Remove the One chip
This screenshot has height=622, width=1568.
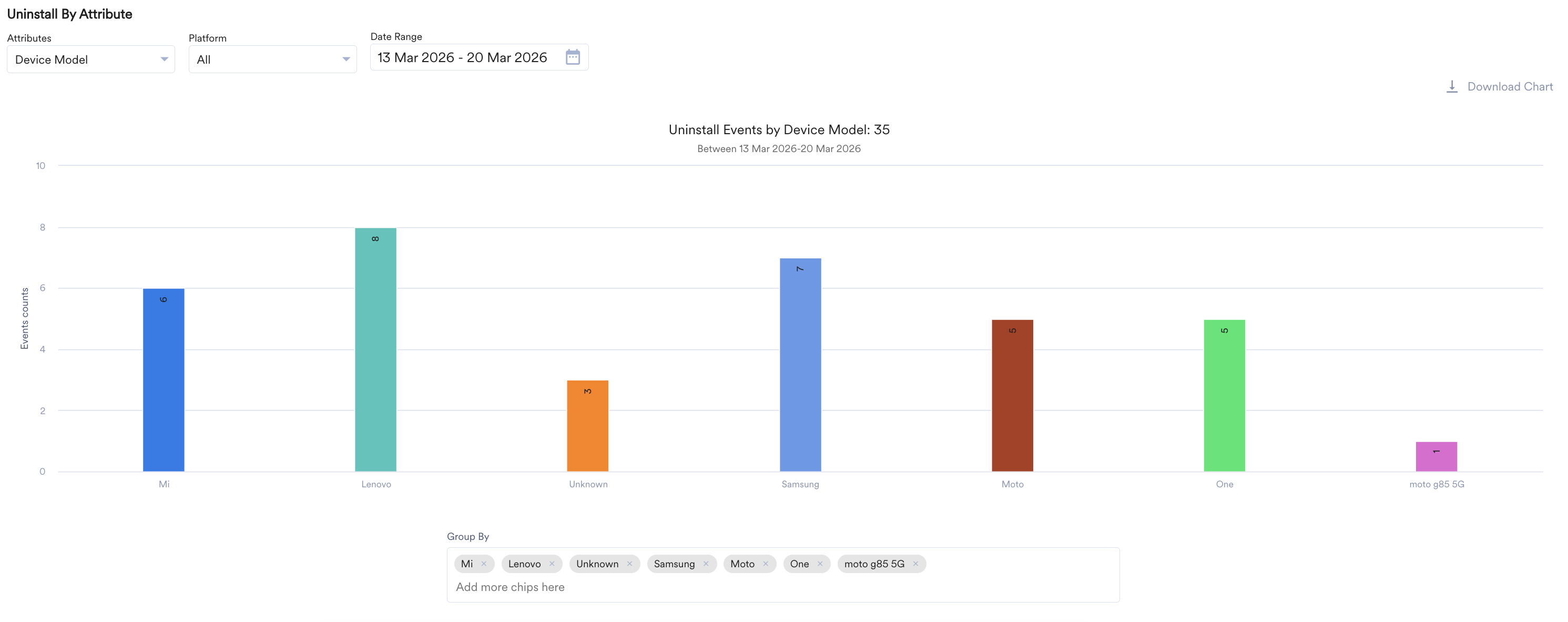(x=820, y=564)
